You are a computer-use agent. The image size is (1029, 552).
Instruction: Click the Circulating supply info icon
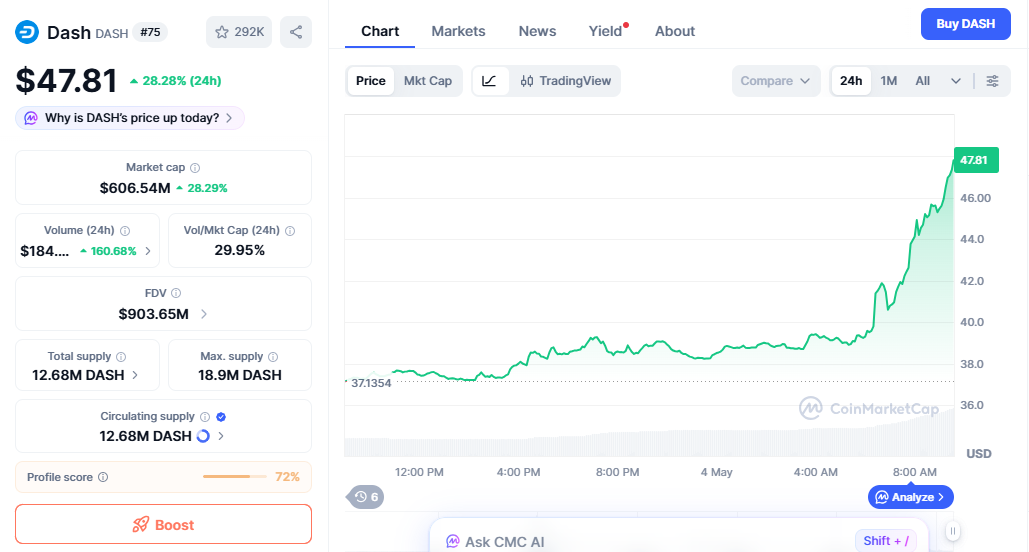click(205, 417)
